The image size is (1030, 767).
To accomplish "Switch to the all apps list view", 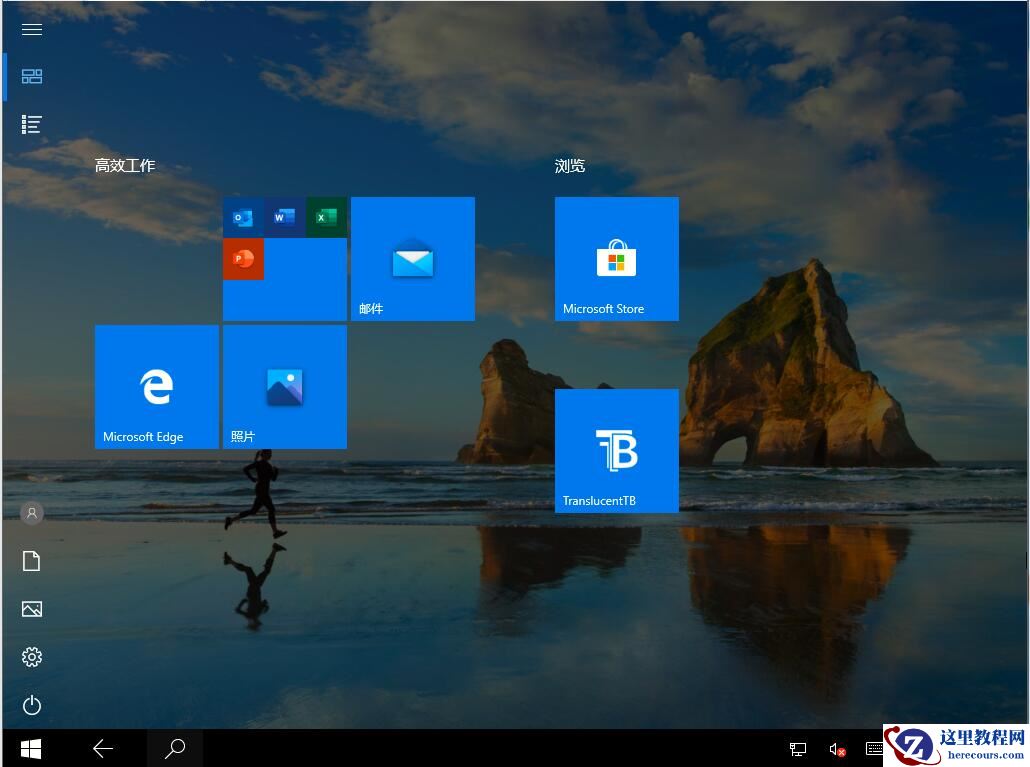I will pyautogui.click(x=31, y=124).
